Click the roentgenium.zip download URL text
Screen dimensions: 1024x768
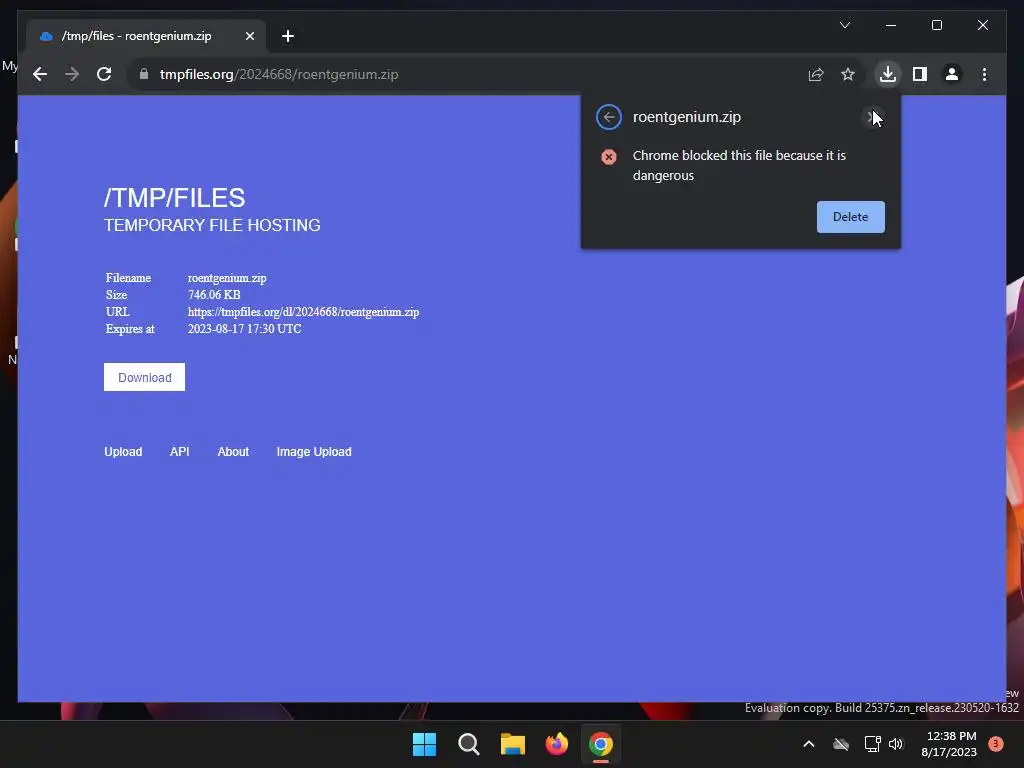(x=304, y=312)
